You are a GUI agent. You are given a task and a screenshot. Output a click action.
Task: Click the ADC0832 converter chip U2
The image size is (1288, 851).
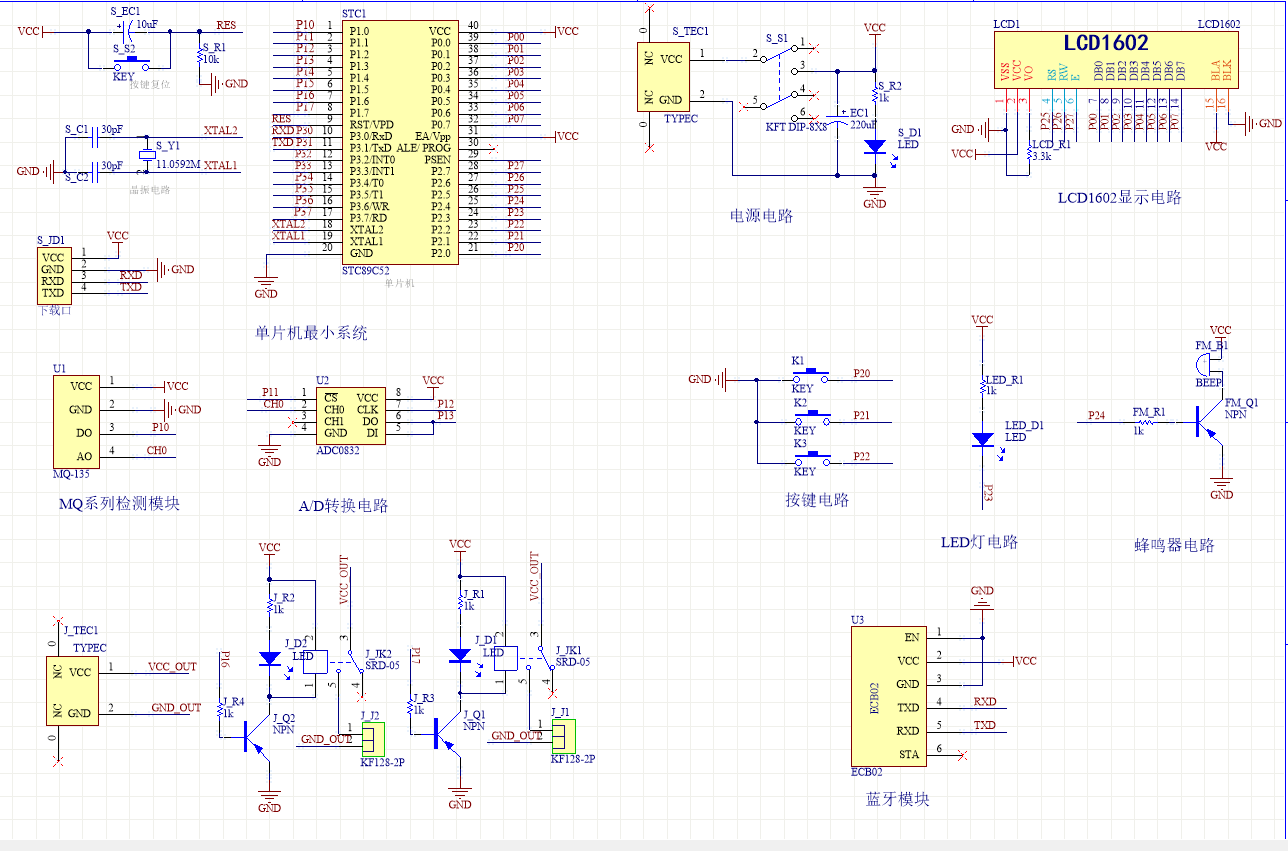pyautogui.click(x=352, y=414)
